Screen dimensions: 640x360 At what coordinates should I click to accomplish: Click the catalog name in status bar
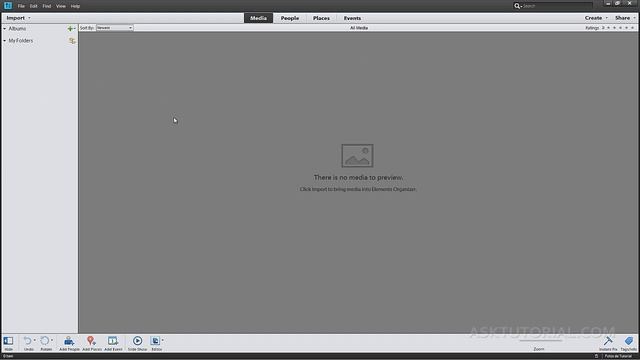618,356
